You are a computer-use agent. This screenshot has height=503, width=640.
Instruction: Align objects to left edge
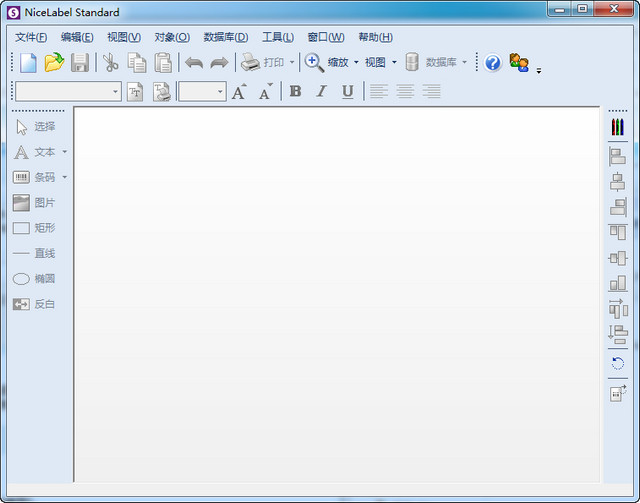(x=618, y=157)
